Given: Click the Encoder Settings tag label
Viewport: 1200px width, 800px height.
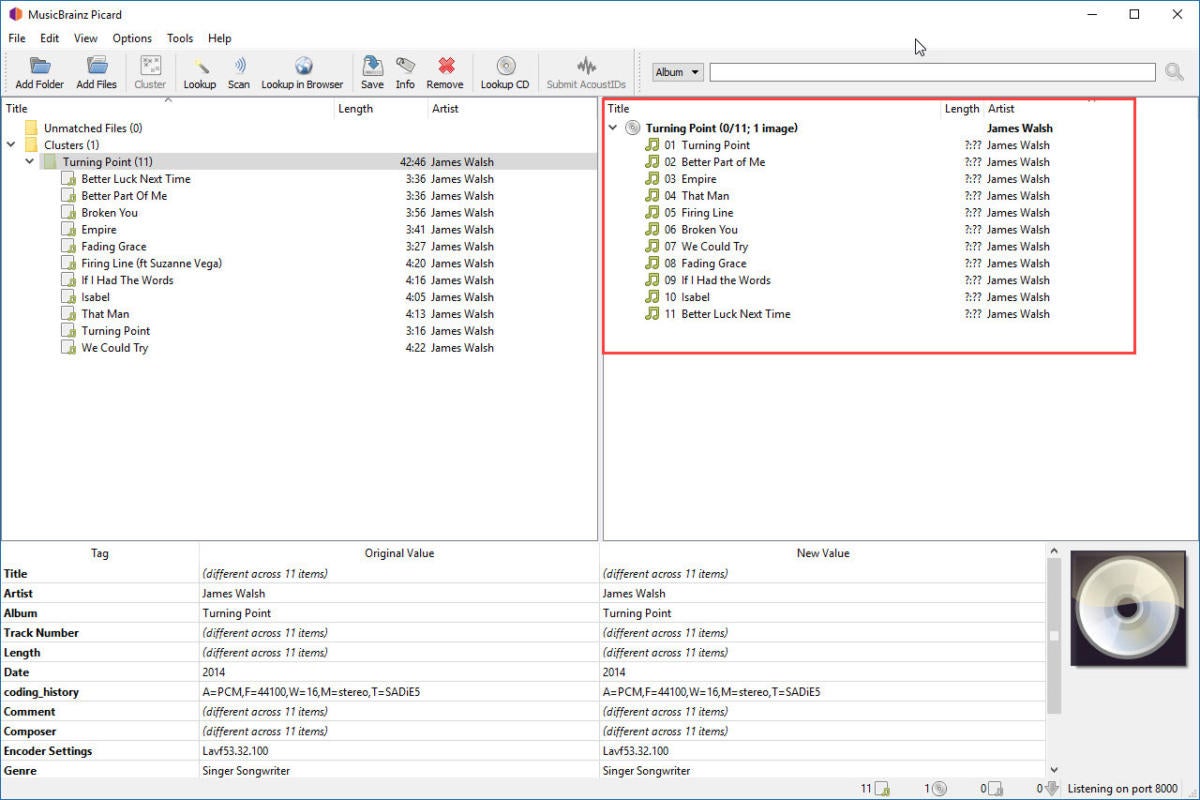Looking at the screenshot, I should point(48,751).
